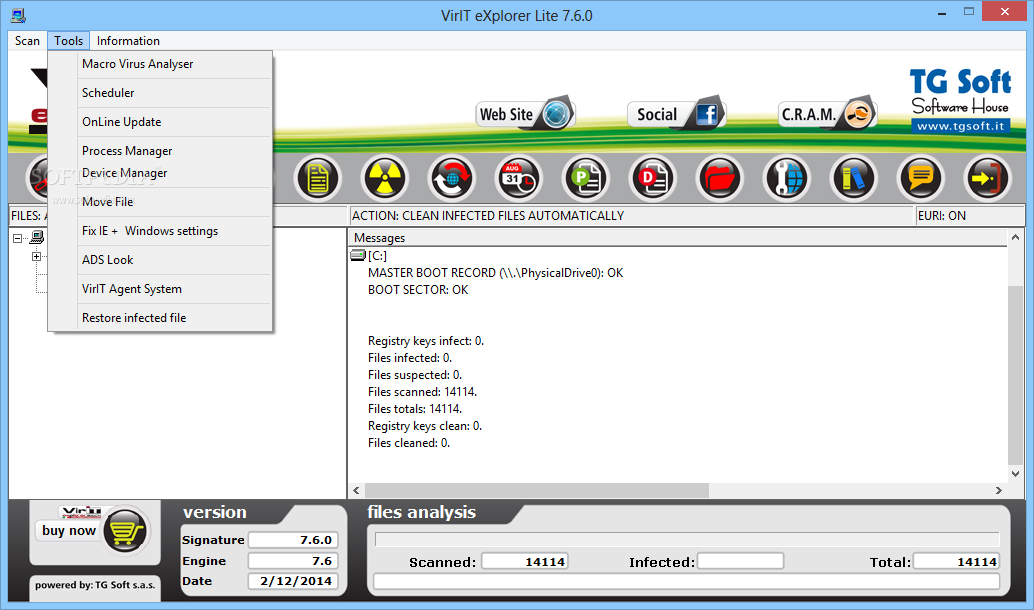The height and width of the screenshot is (610, 1034).
Task: Click the application icon in title bar
Action: point(18,15)
